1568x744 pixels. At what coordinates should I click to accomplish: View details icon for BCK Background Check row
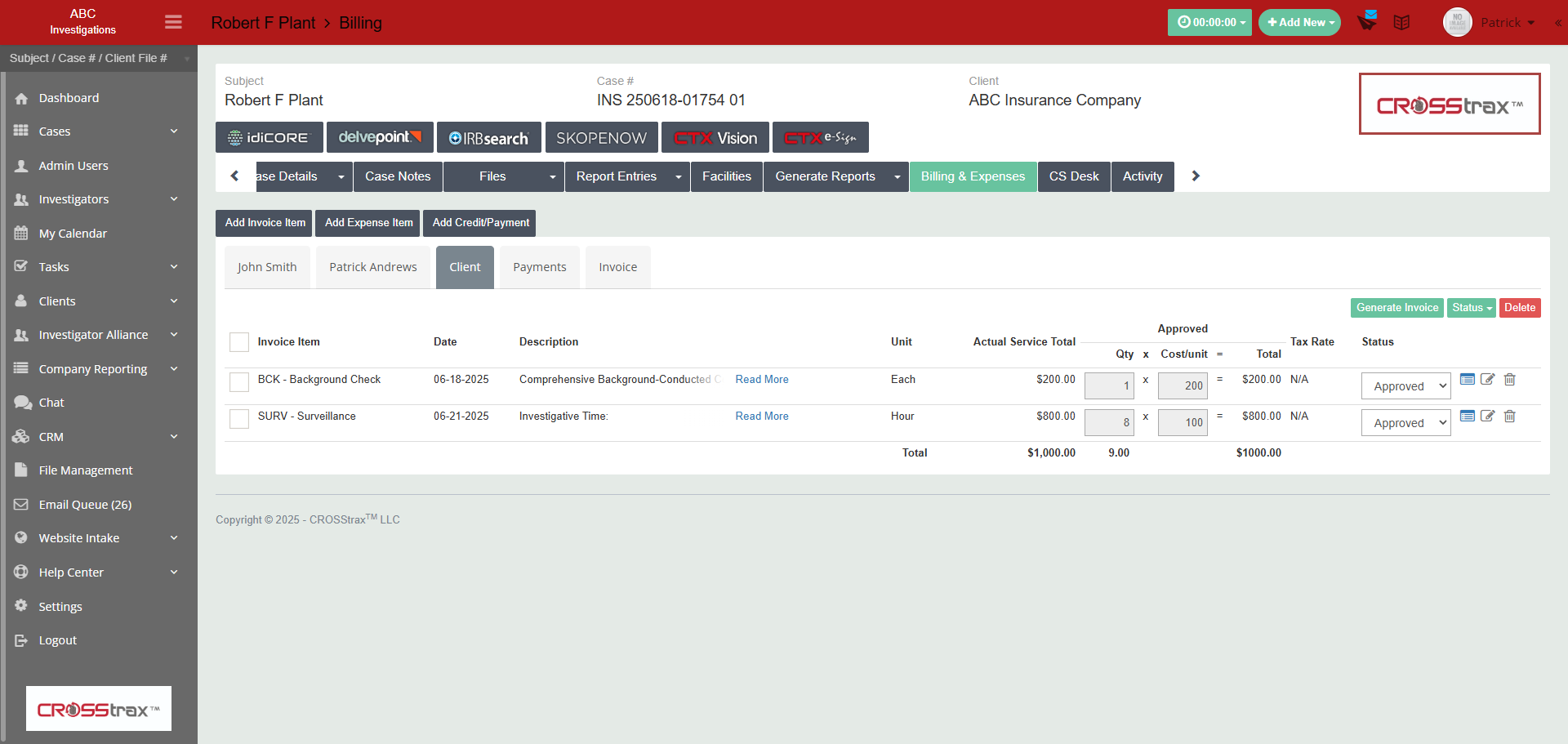(1467, 379)
